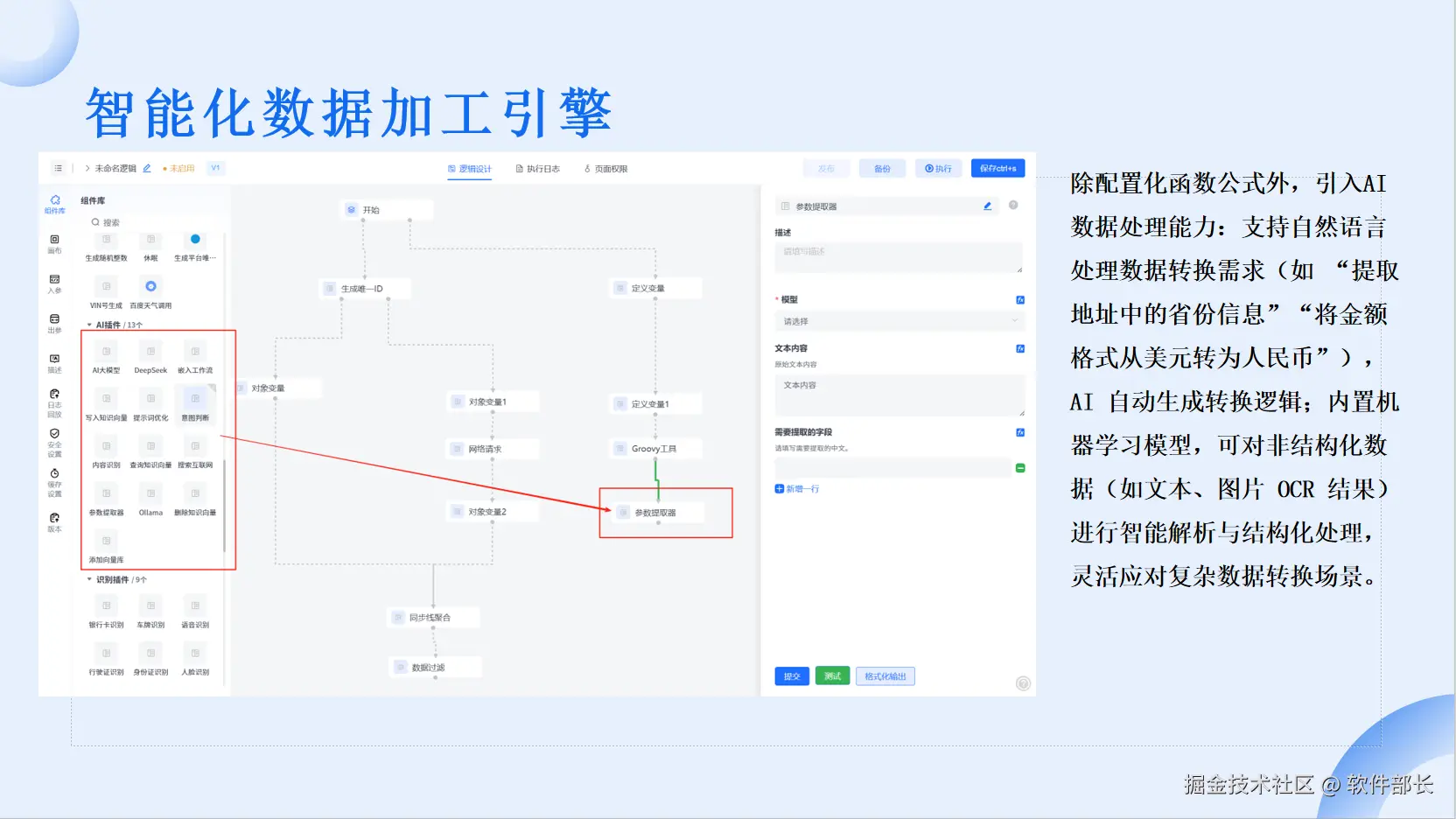Open the 日志回放 sidebar panel
This screenshot has height=819, width=1456.
click(x=54, y=403)
